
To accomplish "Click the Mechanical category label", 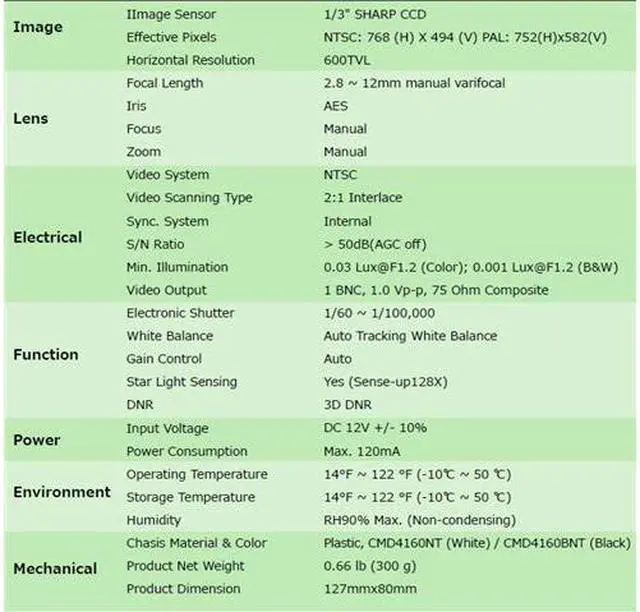I will (x=55, y=568).
